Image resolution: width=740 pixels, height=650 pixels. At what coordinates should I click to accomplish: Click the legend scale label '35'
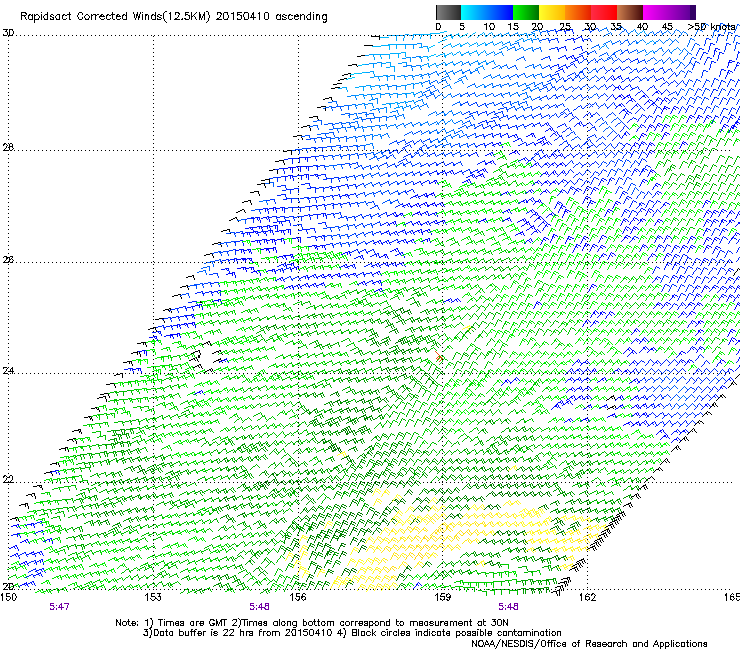pos(616,27)
